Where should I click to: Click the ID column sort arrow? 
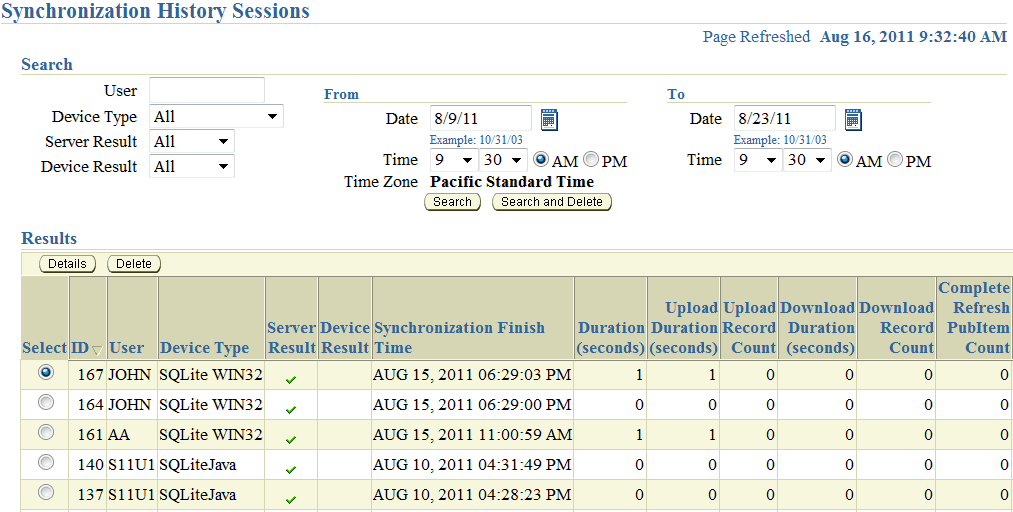97,350
